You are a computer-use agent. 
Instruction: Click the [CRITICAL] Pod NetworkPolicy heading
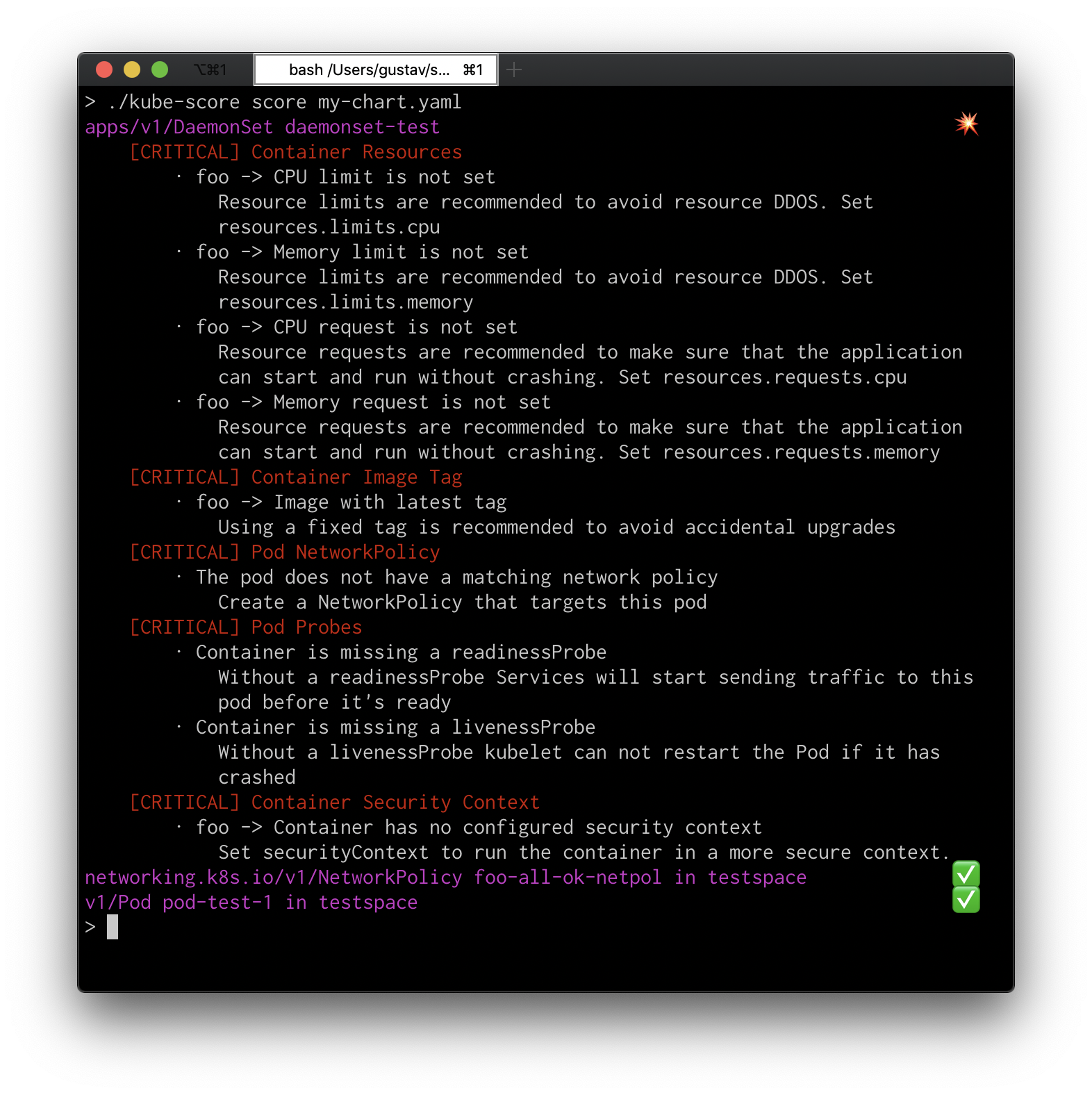pos(284,552)
